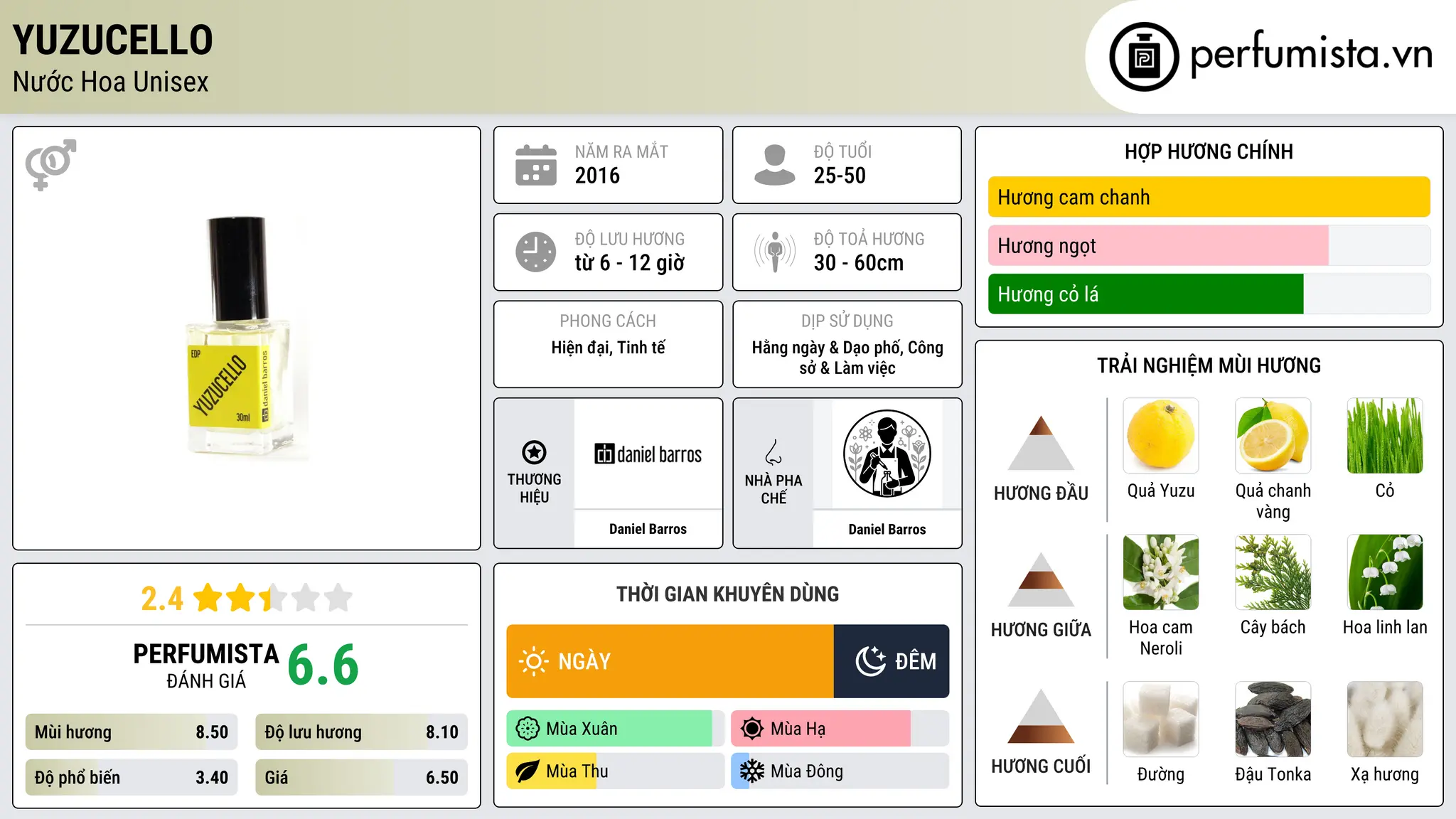This screenshot has height=819, width=1456.
Task: Click the Giá 6.50 score bar
Action: pyautogui.click(x=361, y=778)
